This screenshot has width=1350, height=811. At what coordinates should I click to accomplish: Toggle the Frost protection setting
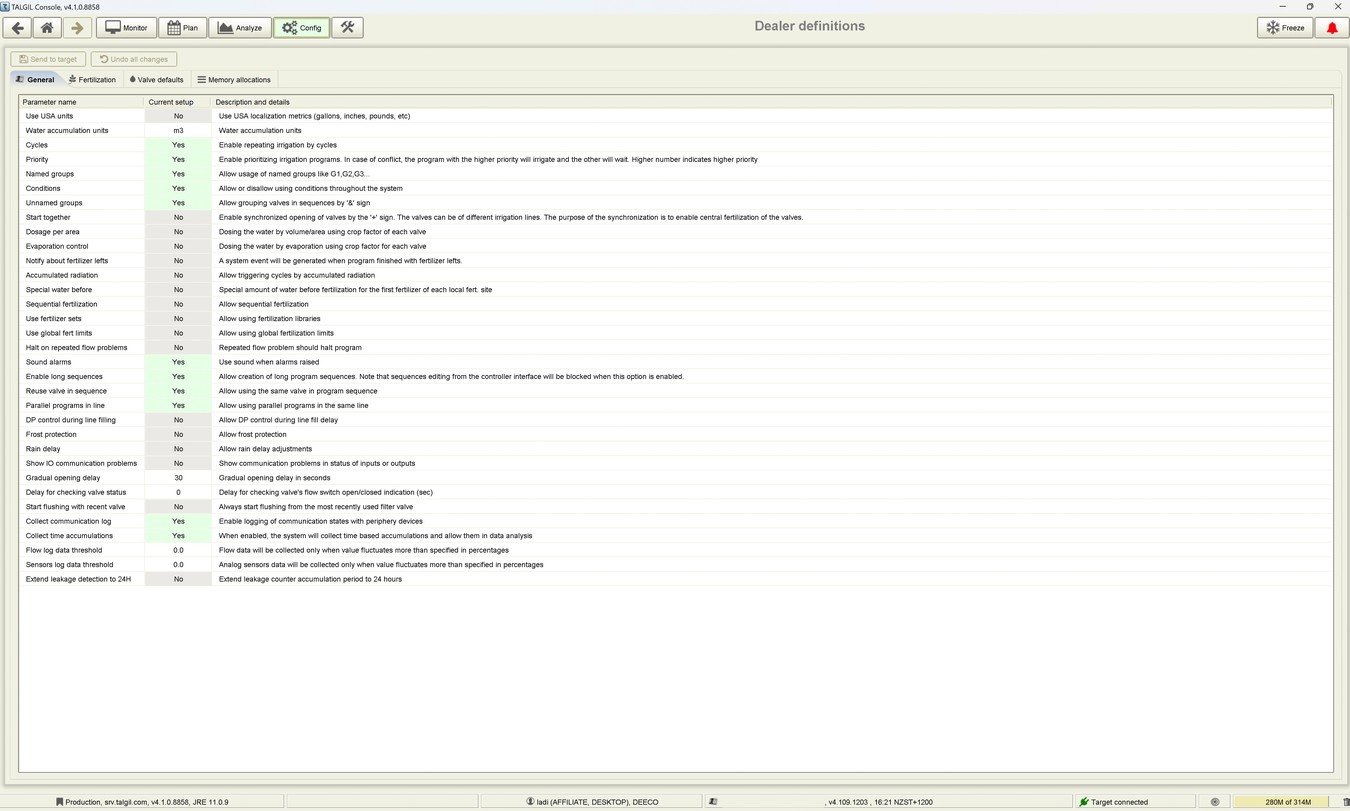(x=178, y=434)
